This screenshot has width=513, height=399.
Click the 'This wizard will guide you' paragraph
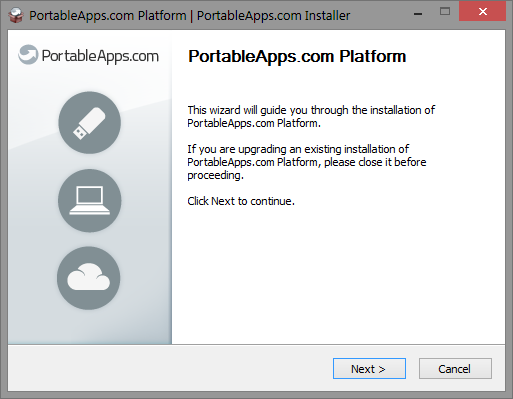[311, 117]
